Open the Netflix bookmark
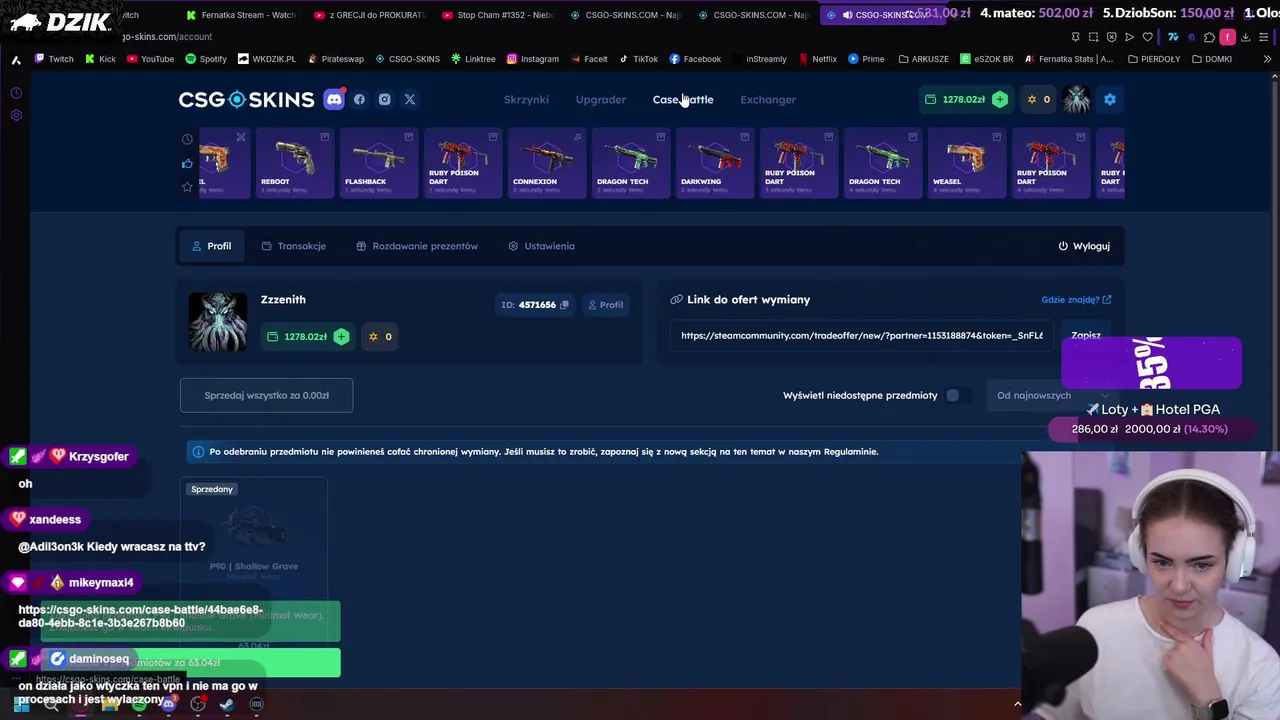The width and height of the screenshot is (1280, 720). click(817, 59)
